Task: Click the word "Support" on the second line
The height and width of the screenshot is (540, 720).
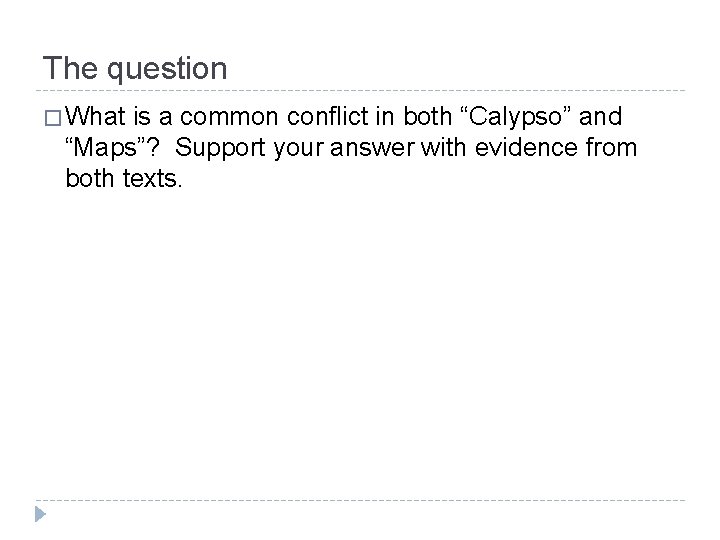Action: click(220, 149)
